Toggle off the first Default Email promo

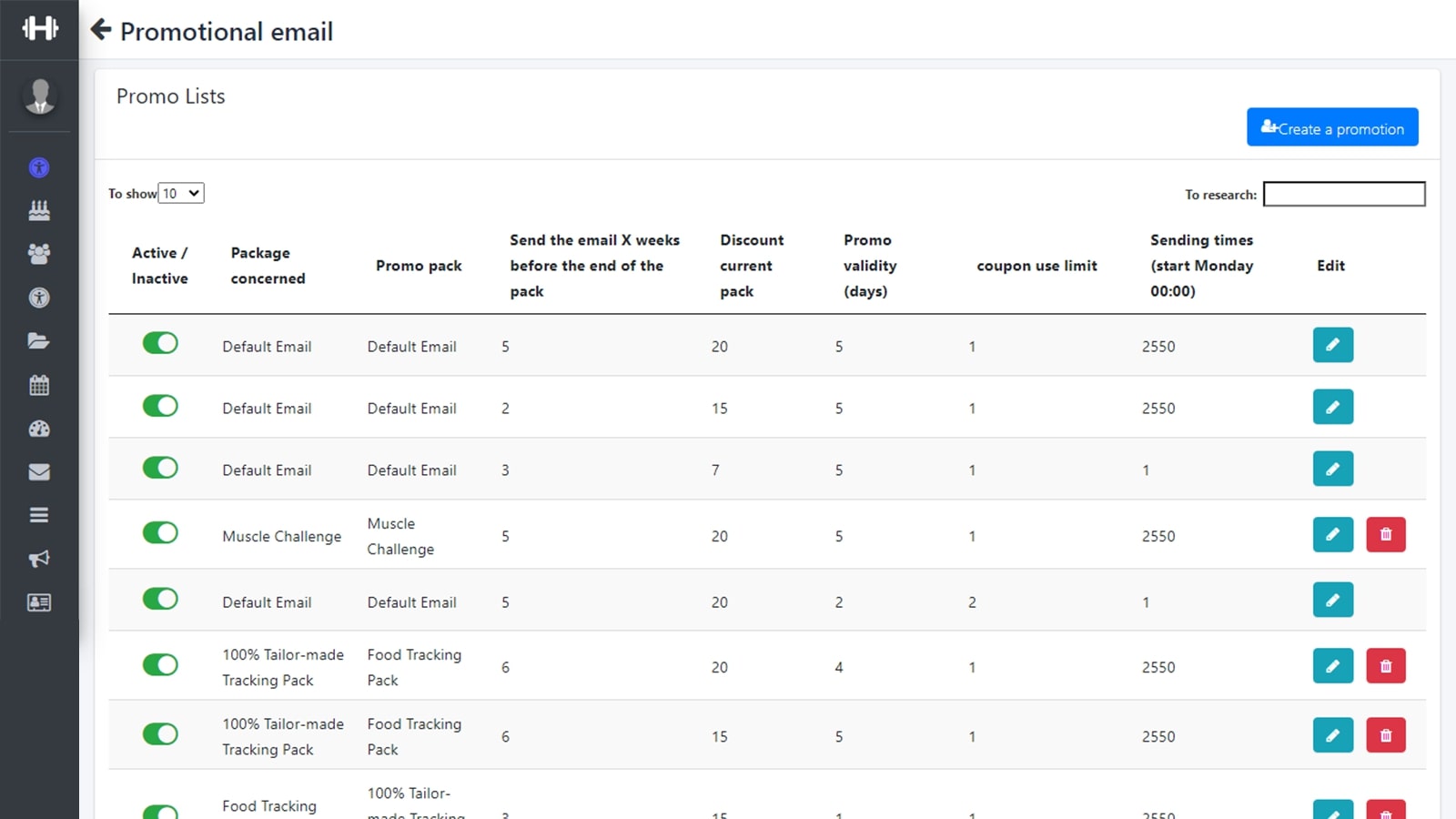(x=160, y=343)
